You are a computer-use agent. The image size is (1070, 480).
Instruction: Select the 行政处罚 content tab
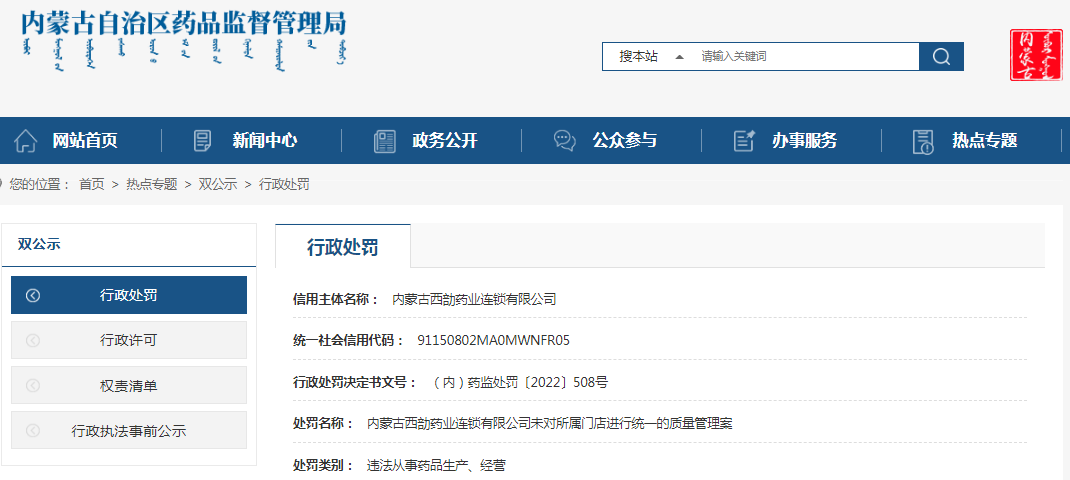click(x=343, y=247)
